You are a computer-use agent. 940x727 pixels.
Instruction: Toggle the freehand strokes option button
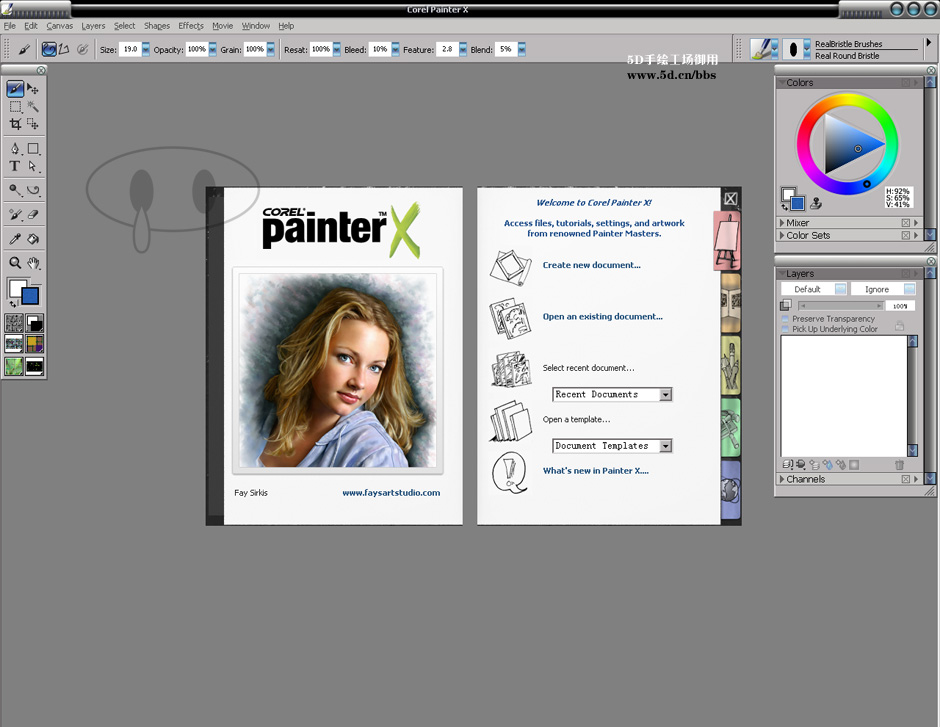49,49
